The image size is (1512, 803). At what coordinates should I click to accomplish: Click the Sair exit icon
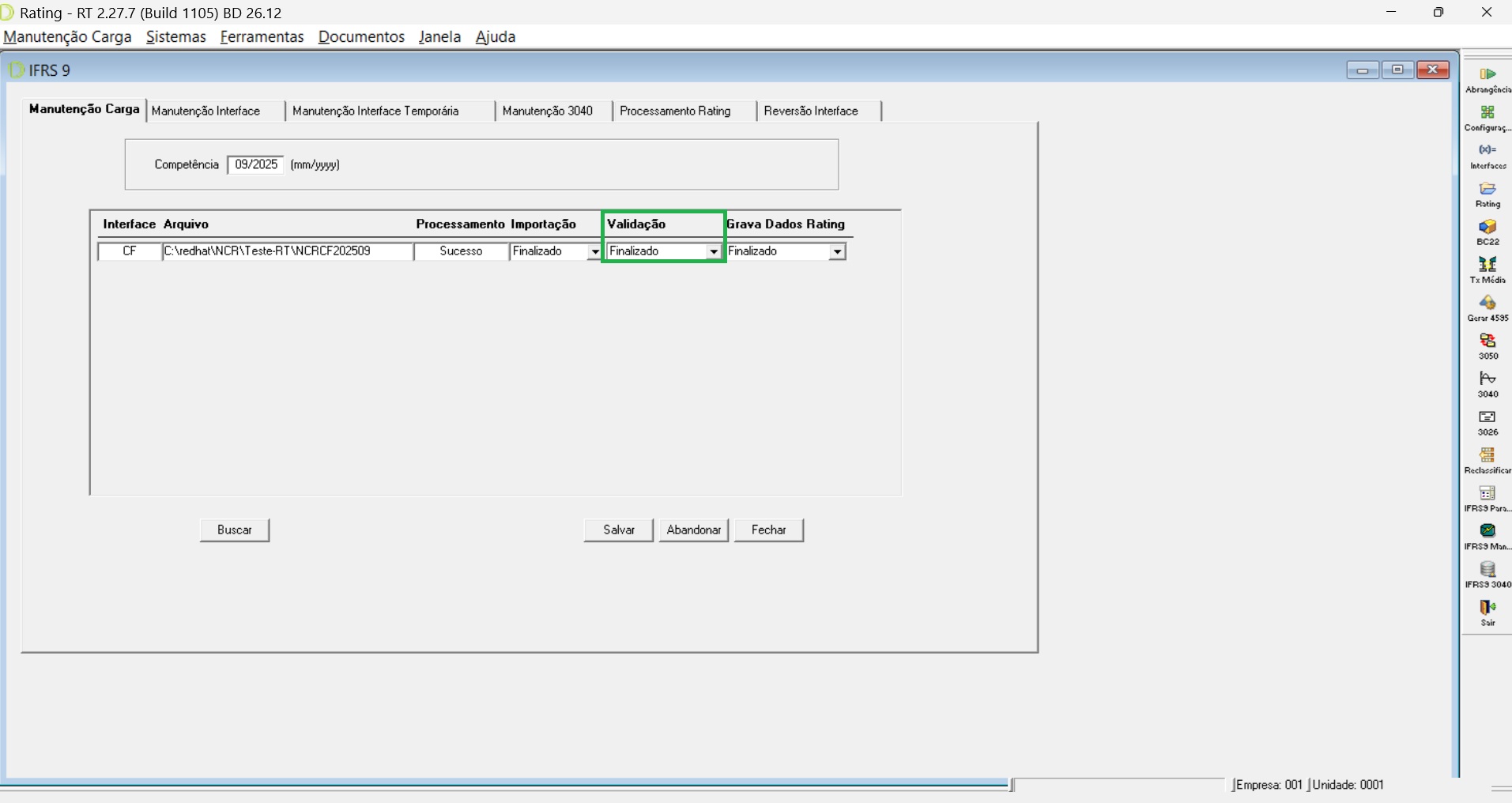point(1487,607)
